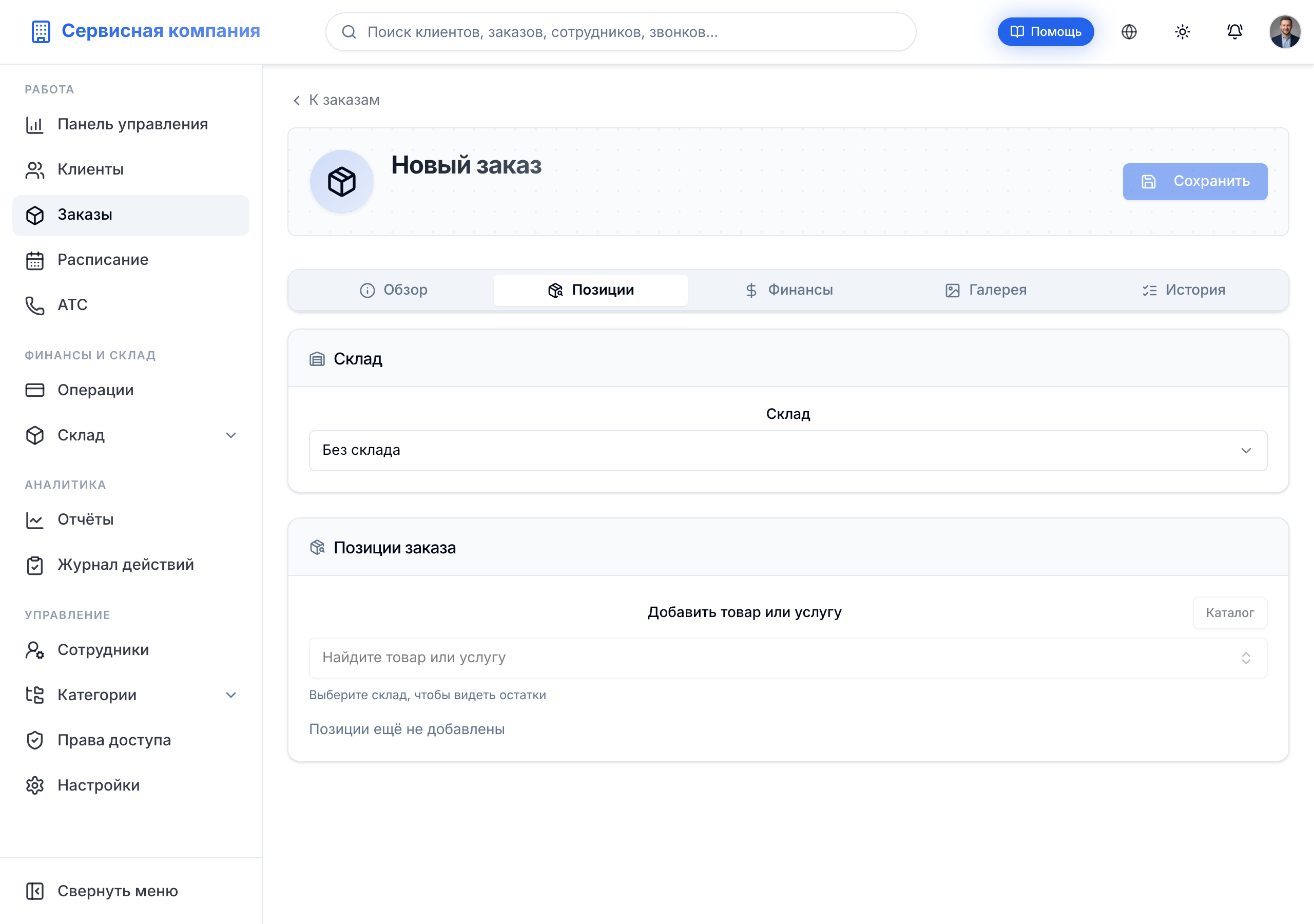Toggle light theme sun icon
The height and width of the screenshot is (924, 1314).
[1182, 32]
